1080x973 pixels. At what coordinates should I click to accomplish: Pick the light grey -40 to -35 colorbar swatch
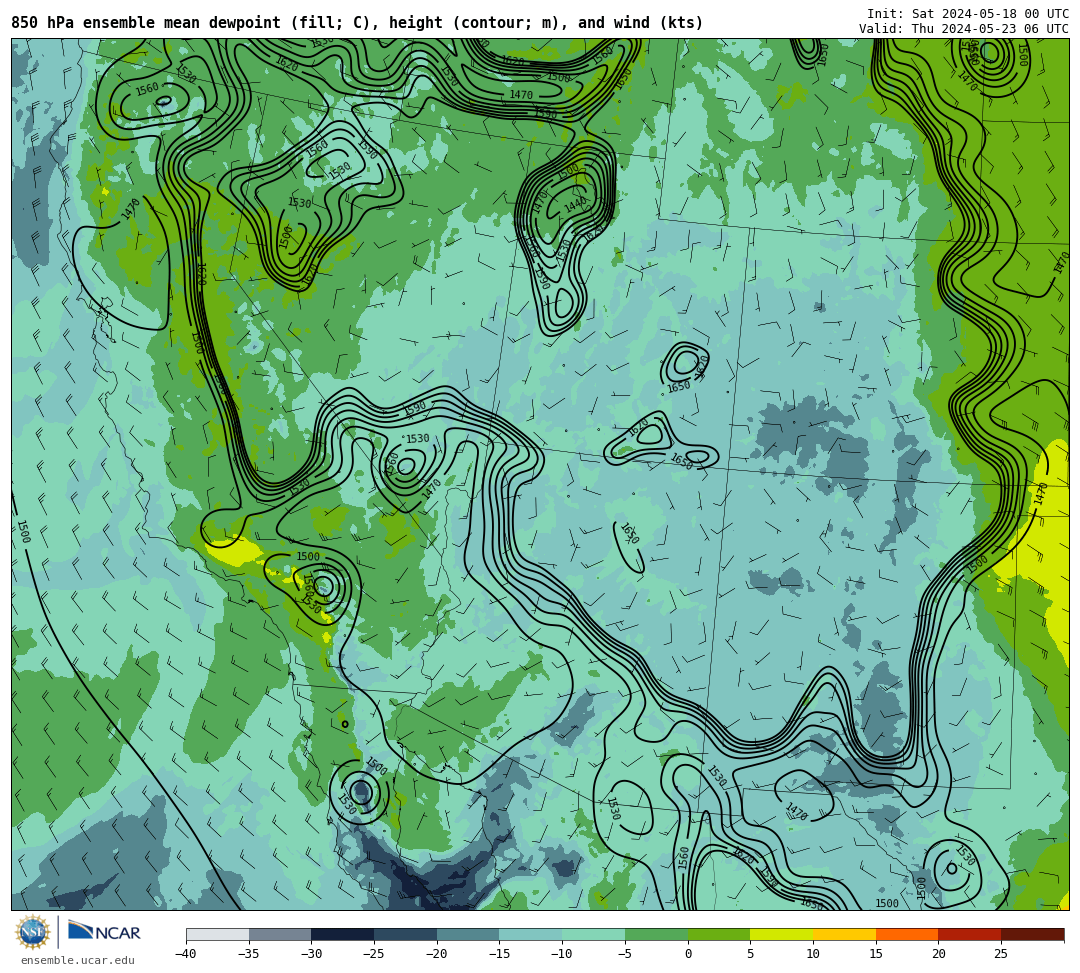point(218,934)
